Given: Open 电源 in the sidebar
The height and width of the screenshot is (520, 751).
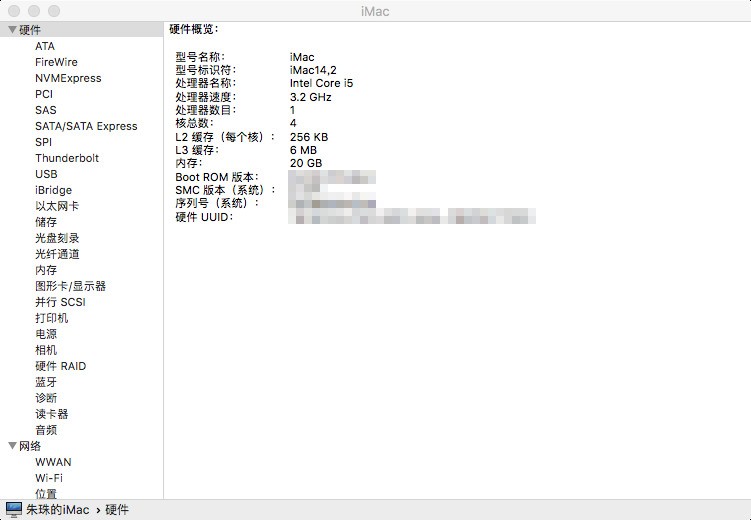Looking at the screenshot, I should pos(46,334).
